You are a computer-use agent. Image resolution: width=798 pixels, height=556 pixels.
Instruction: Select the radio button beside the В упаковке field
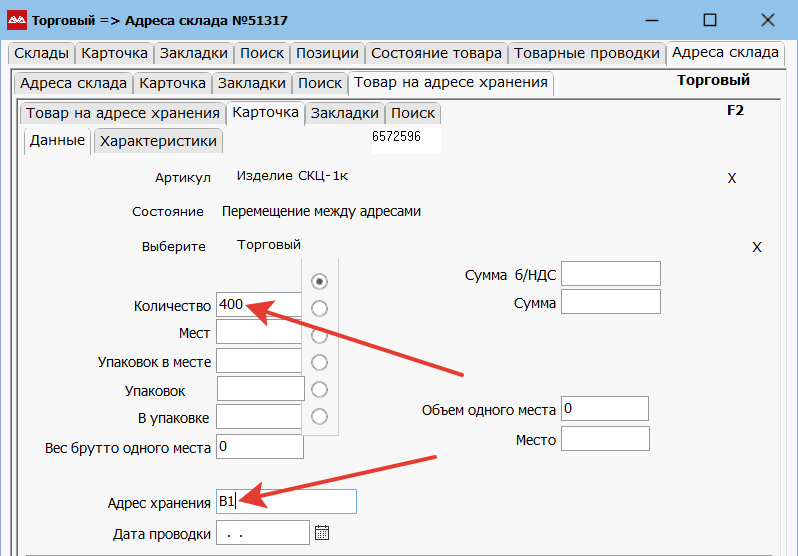pyautogui.click(x=320, y=416)
